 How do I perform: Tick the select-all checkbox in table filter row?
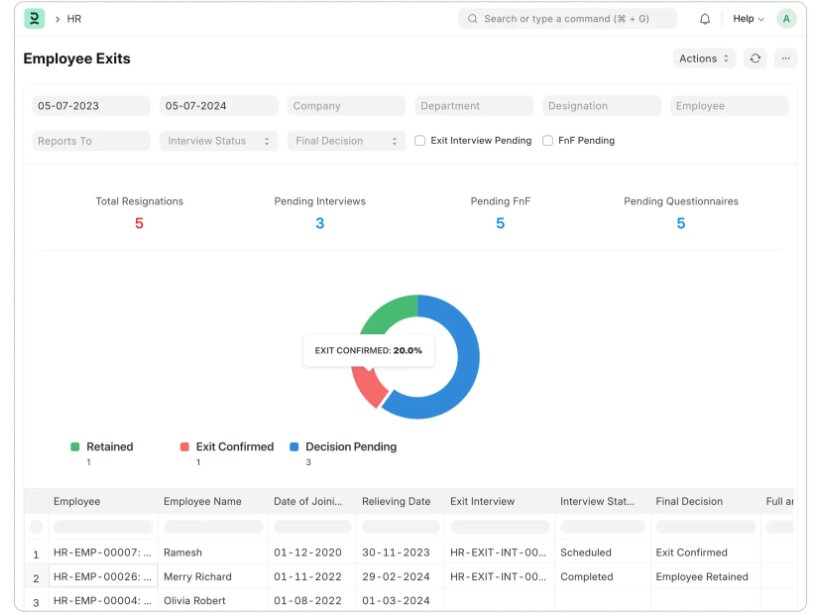click(37, 527)
